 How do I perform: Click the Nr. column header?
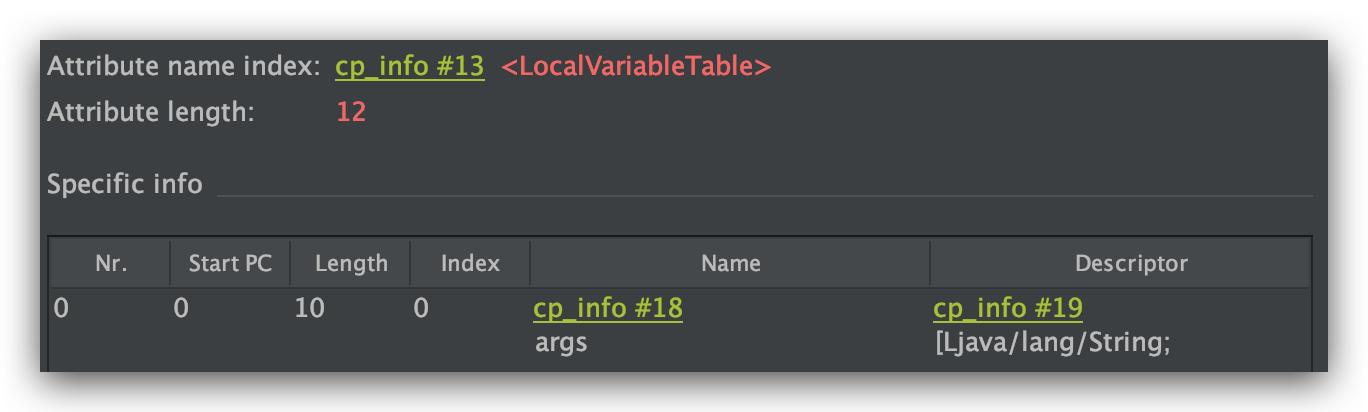point(110,264)
